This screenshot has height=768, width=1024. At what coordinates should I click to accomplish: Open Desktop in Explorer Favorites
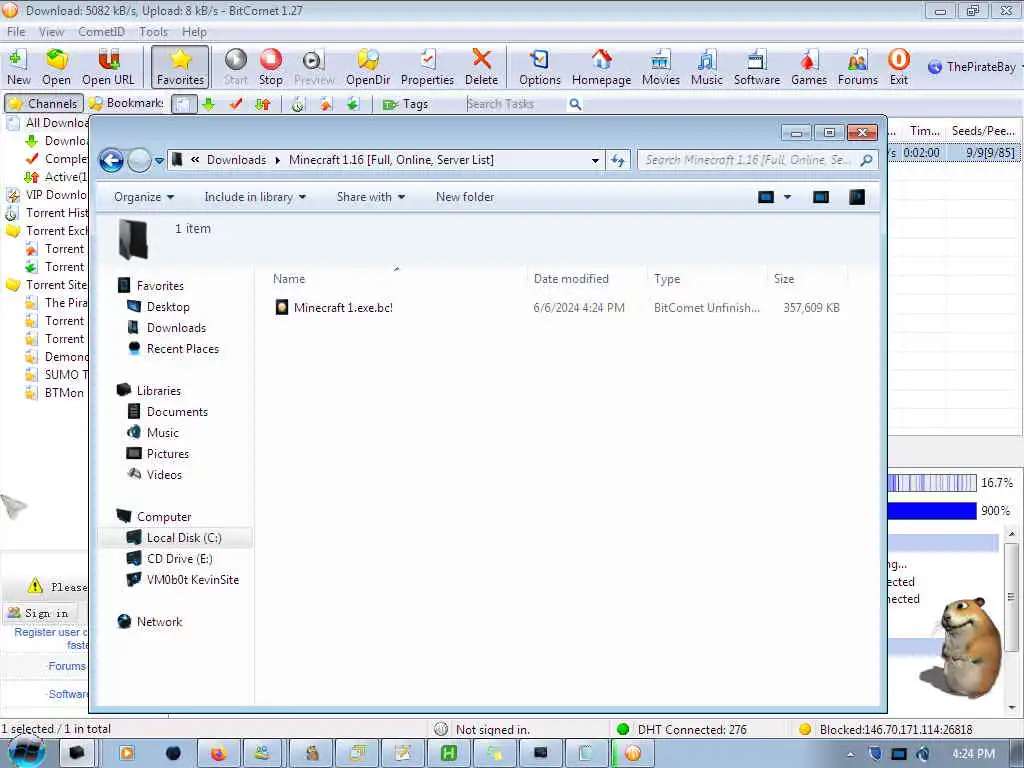168,307
